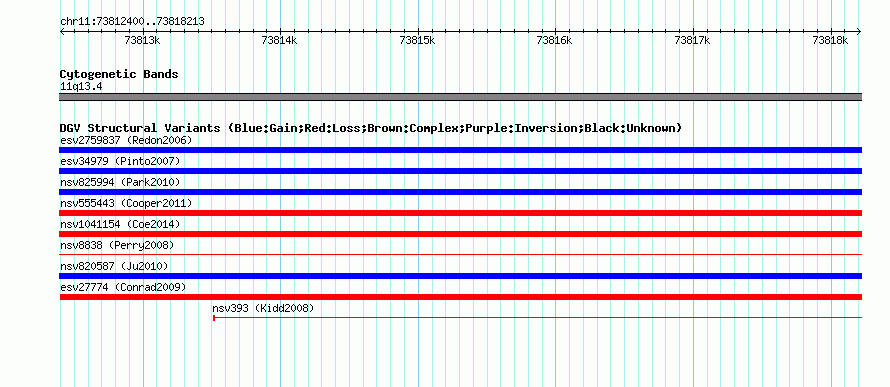
Task: Click the 73817k ruler tick label
Action: pos(692,40)
